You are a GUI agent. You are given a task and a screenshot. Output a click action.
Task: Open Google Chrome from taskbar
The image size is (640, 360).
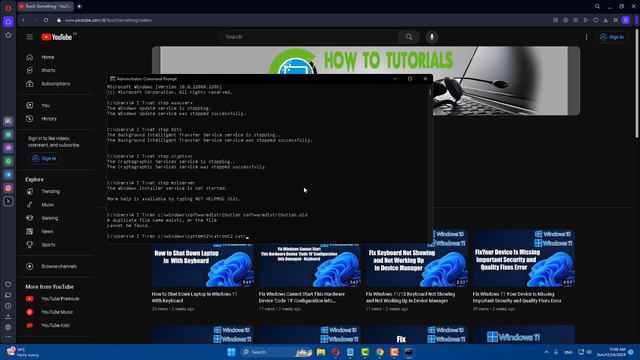380,352
